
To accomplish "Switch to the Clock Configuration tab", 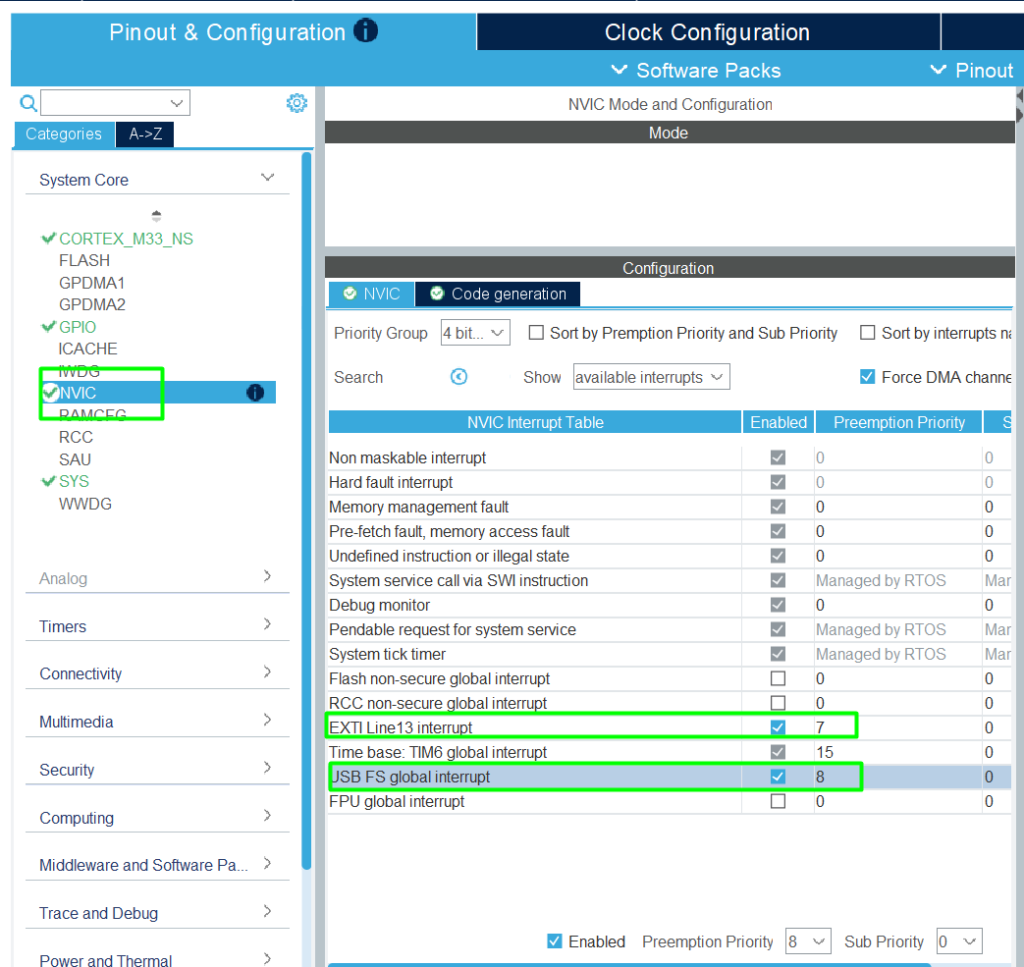I will [707, 32].
